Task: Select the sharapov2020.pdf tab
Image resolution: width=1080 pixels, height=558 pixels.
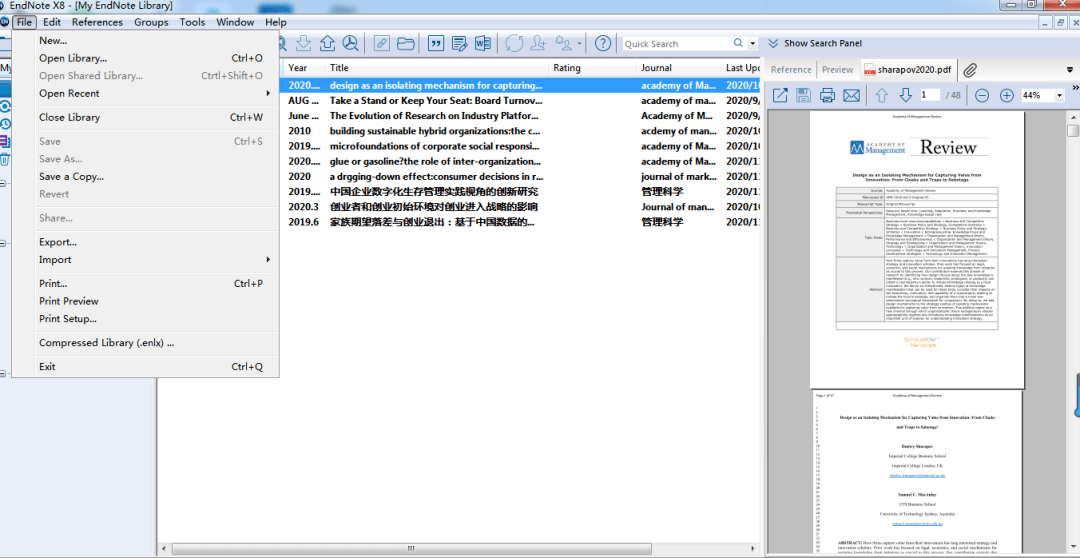Action: pyautogui.click(x=908, y=70)
